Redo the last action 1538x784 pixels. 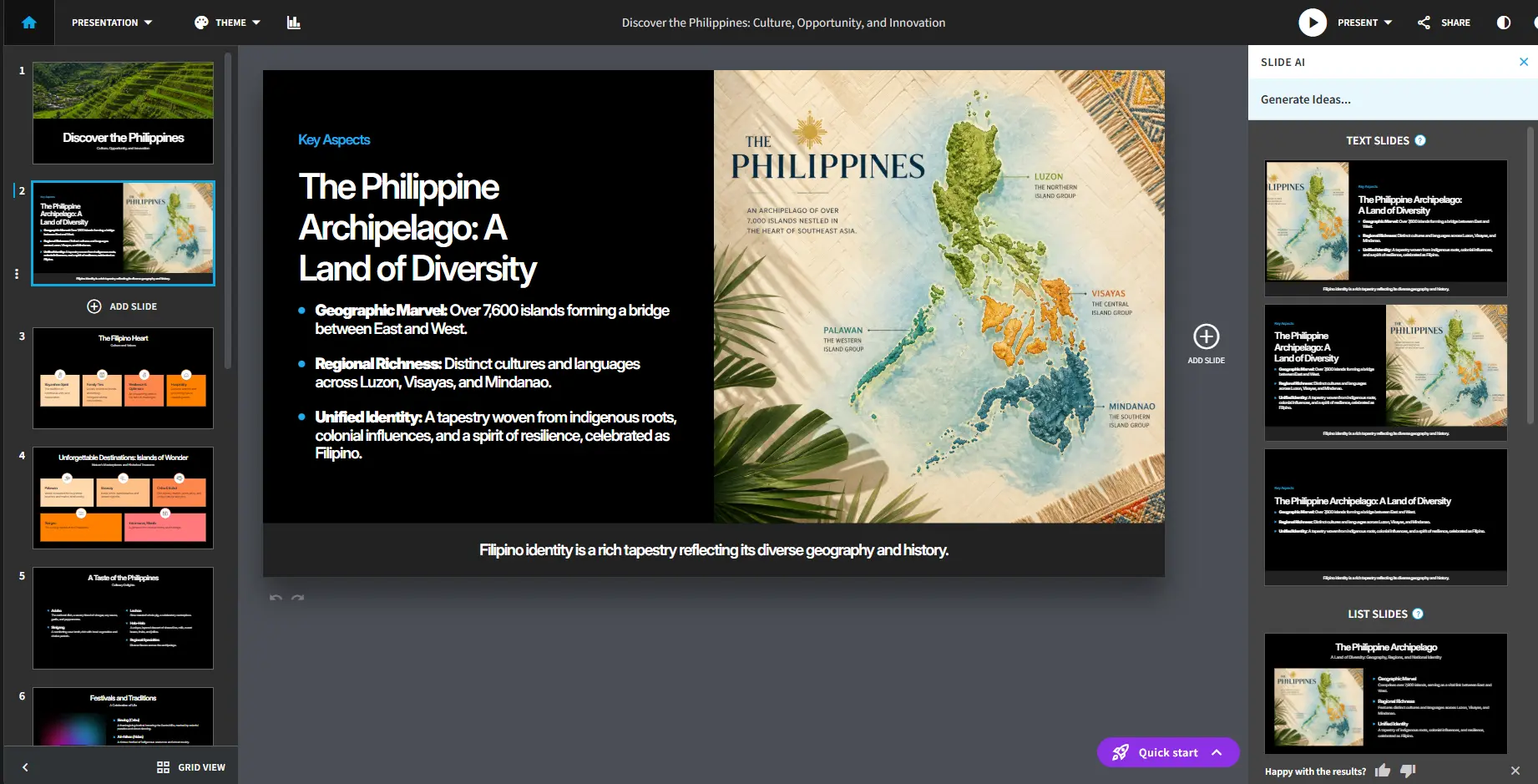tap(298, 597)
